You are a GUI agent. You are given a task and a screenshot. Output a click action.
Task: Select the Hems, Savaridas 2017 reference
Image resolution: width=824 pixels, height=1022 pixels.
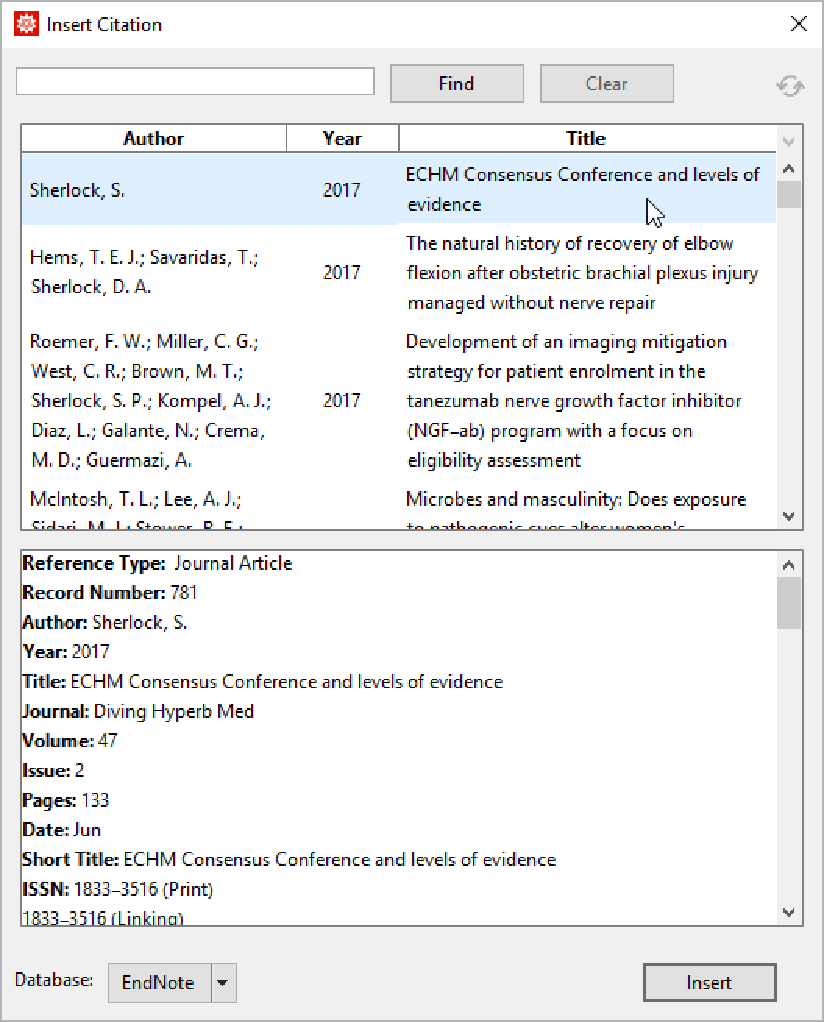point(398,273)
